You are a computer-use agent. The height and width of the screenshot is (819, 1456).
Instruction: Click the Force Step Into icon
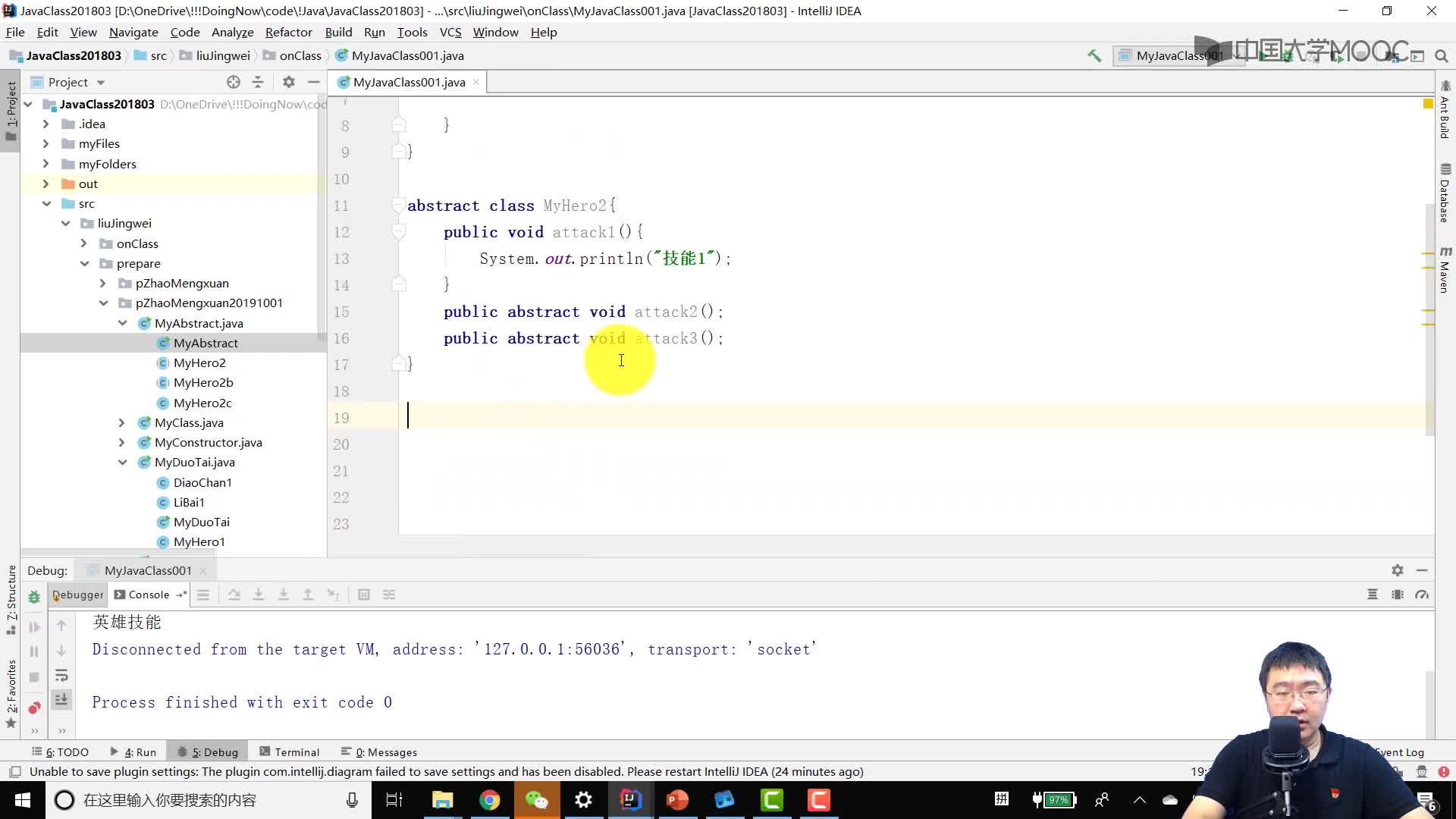click(284, 595)
